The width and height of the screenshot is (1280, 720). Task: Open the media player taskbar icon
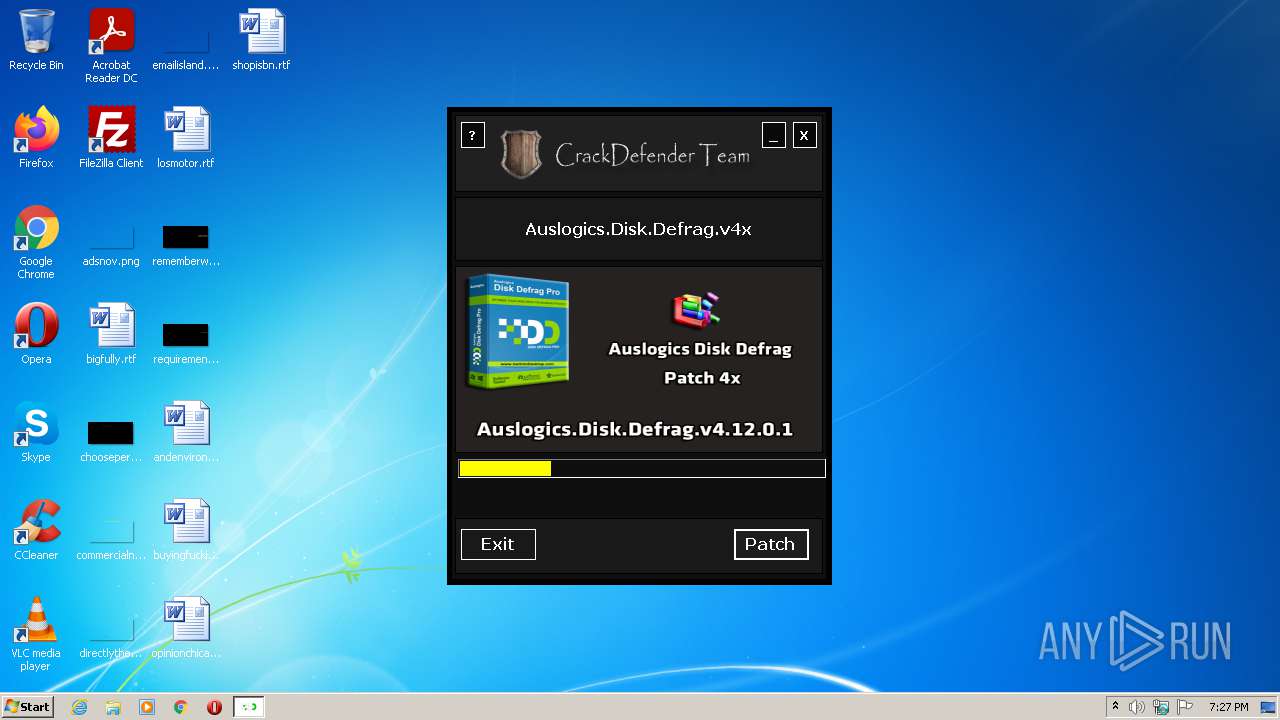point(147,707)
